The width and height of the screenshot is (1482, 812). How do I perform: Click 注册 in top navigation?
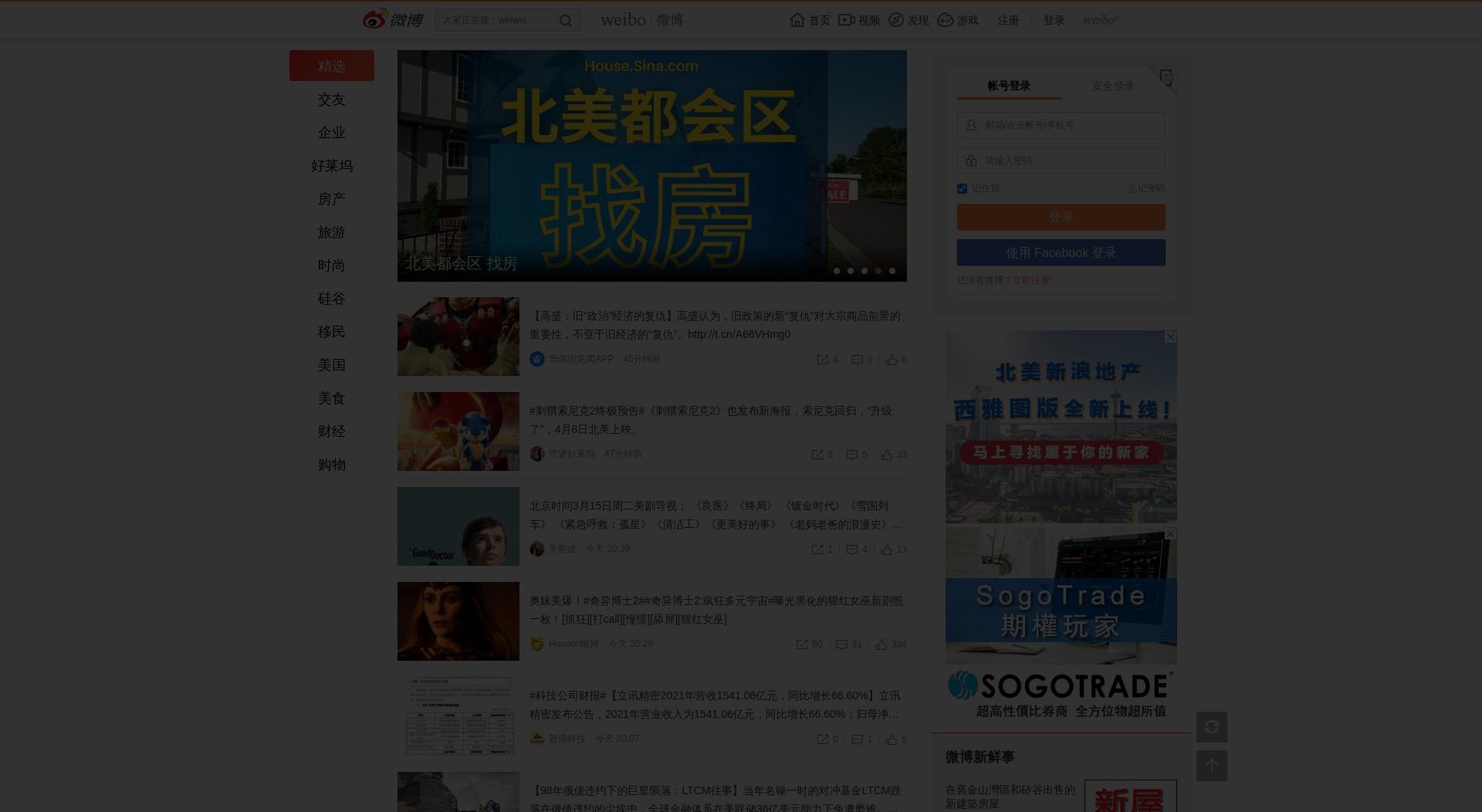[x=1008, y=20]
